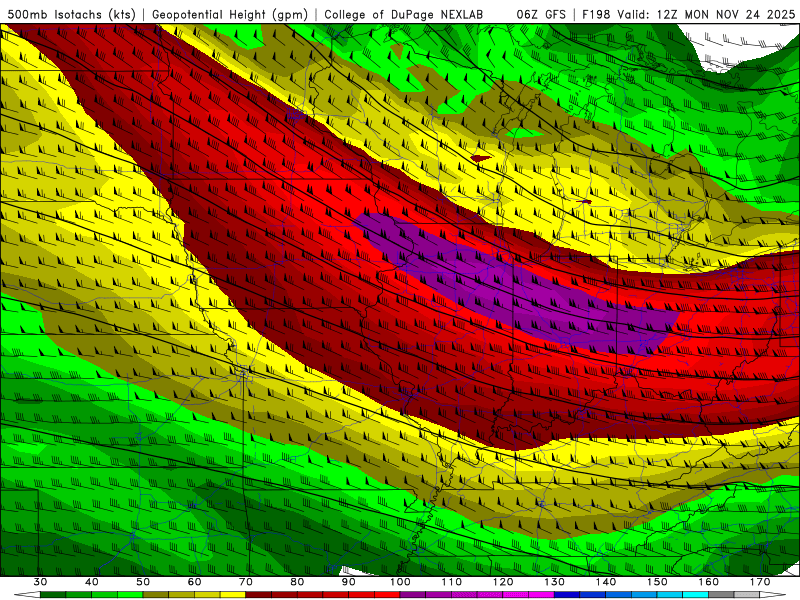Select the dark blue swatch starting at 130

pos(567,595)
